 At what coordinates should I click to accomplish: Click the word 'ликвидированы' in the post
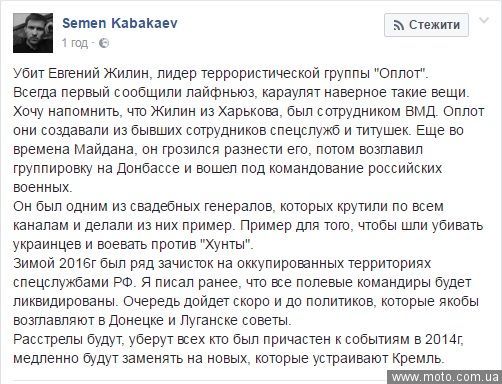(x=65, y=302)
